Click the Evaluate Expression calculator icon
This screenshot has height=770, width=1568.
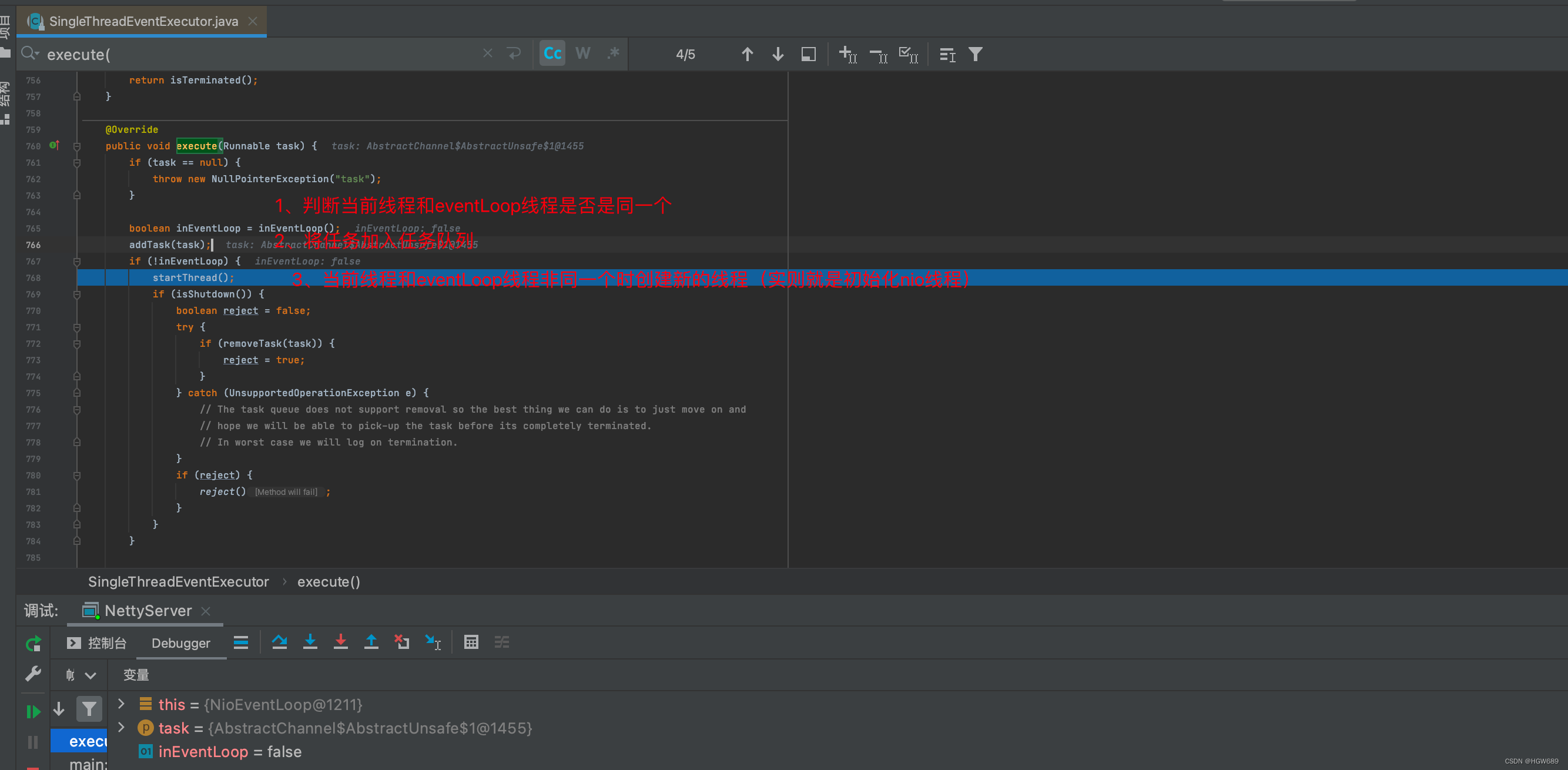(471, 641)
